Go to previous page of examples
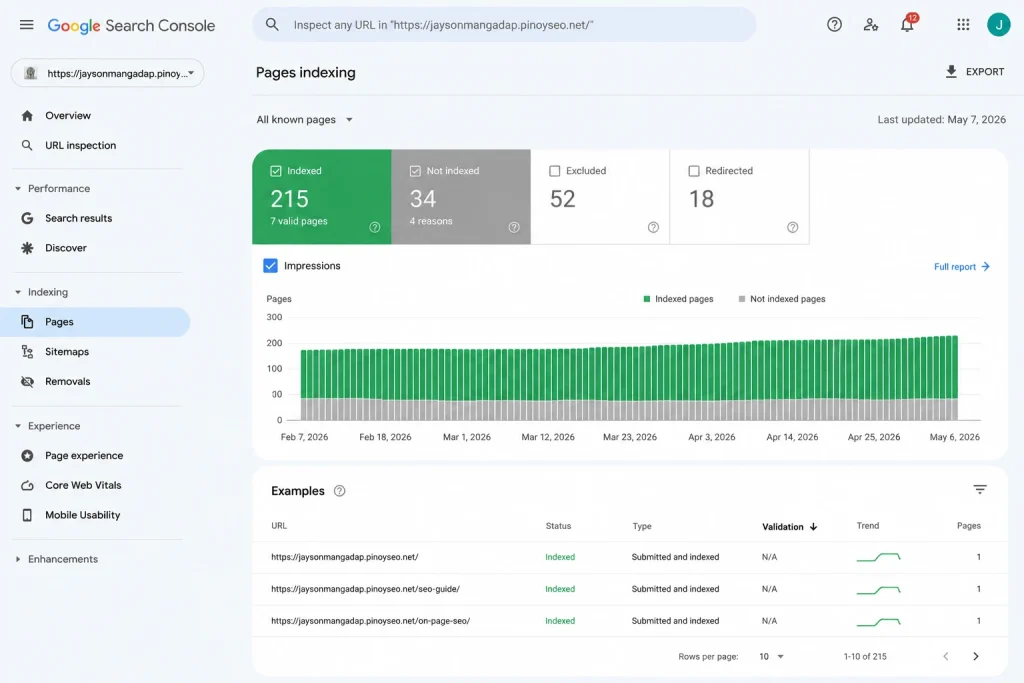Screen dimensions: 1024x683 946,656
